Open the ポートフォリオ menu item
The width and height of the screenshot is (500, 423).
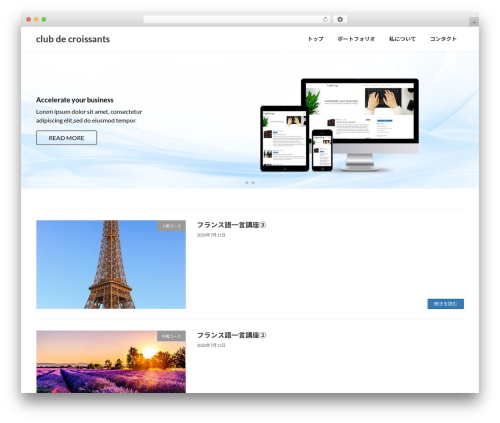(x=356, y=39)
